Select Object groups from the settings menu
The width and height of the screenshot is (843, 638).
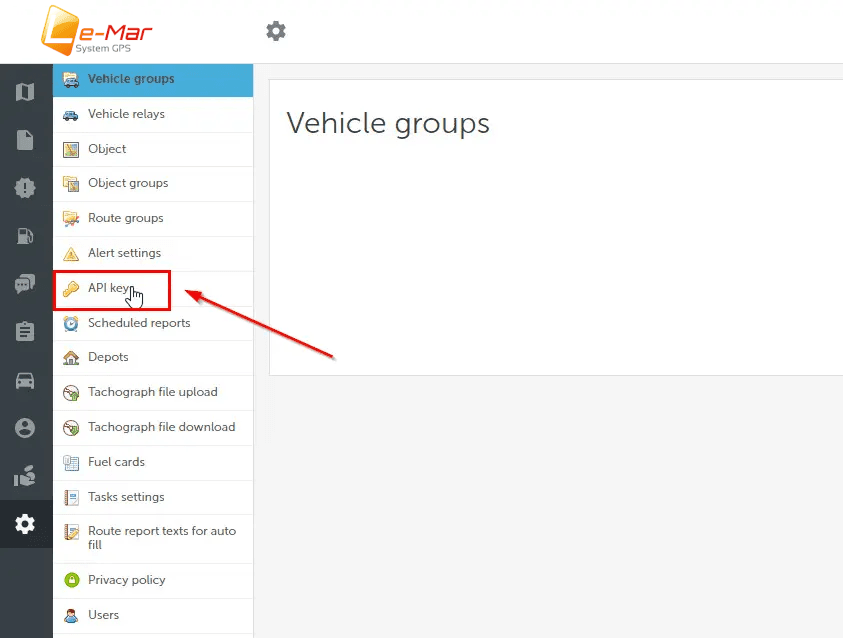click(128, 184)
